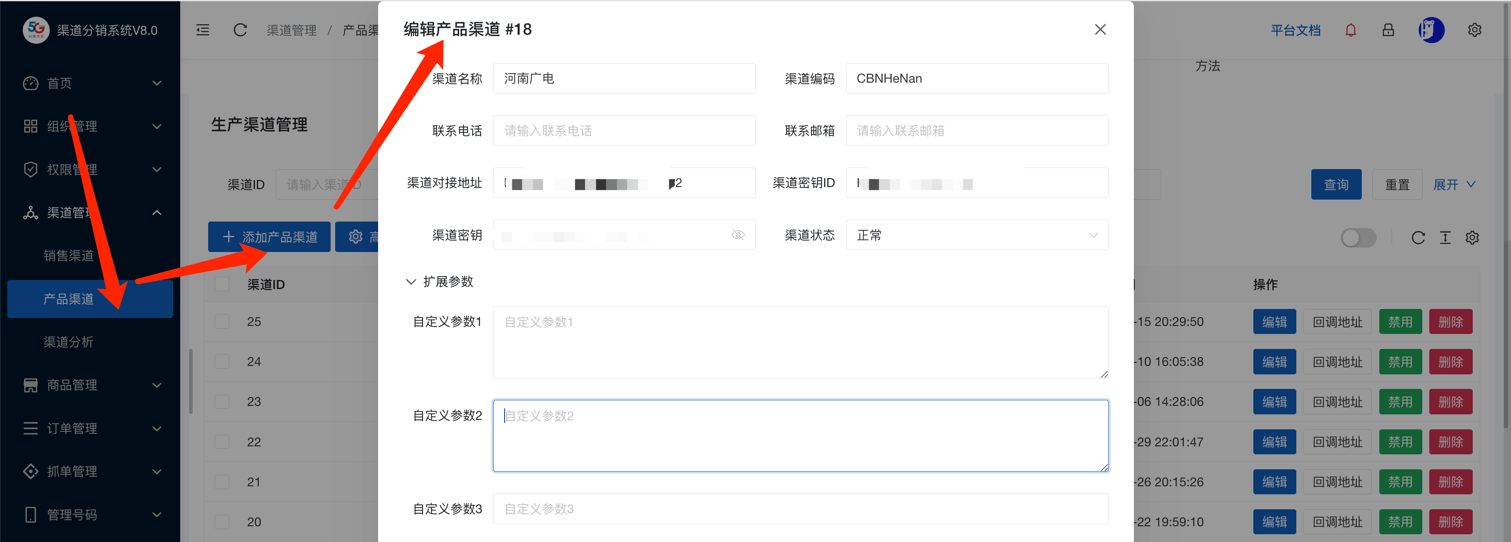Open the 平台文档 link
This screenshot has height=542, width=1511.
[1295, 30]
